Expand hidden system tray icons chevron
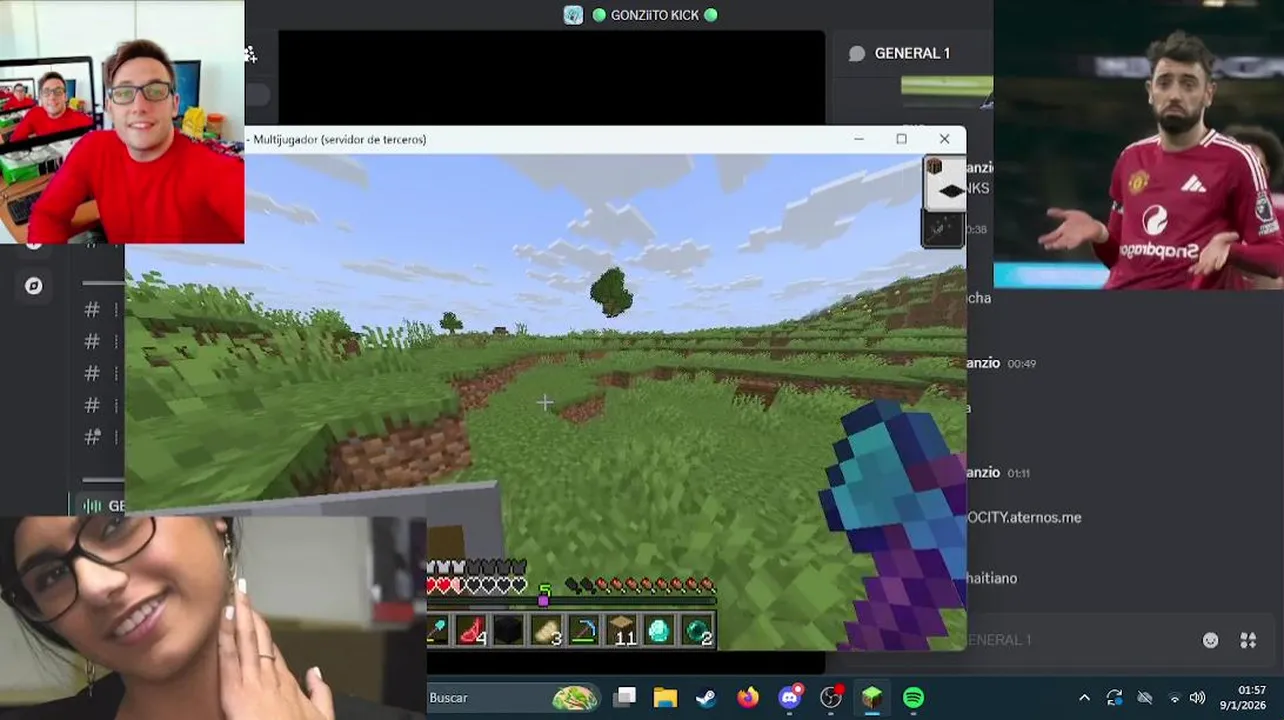 1084,697
